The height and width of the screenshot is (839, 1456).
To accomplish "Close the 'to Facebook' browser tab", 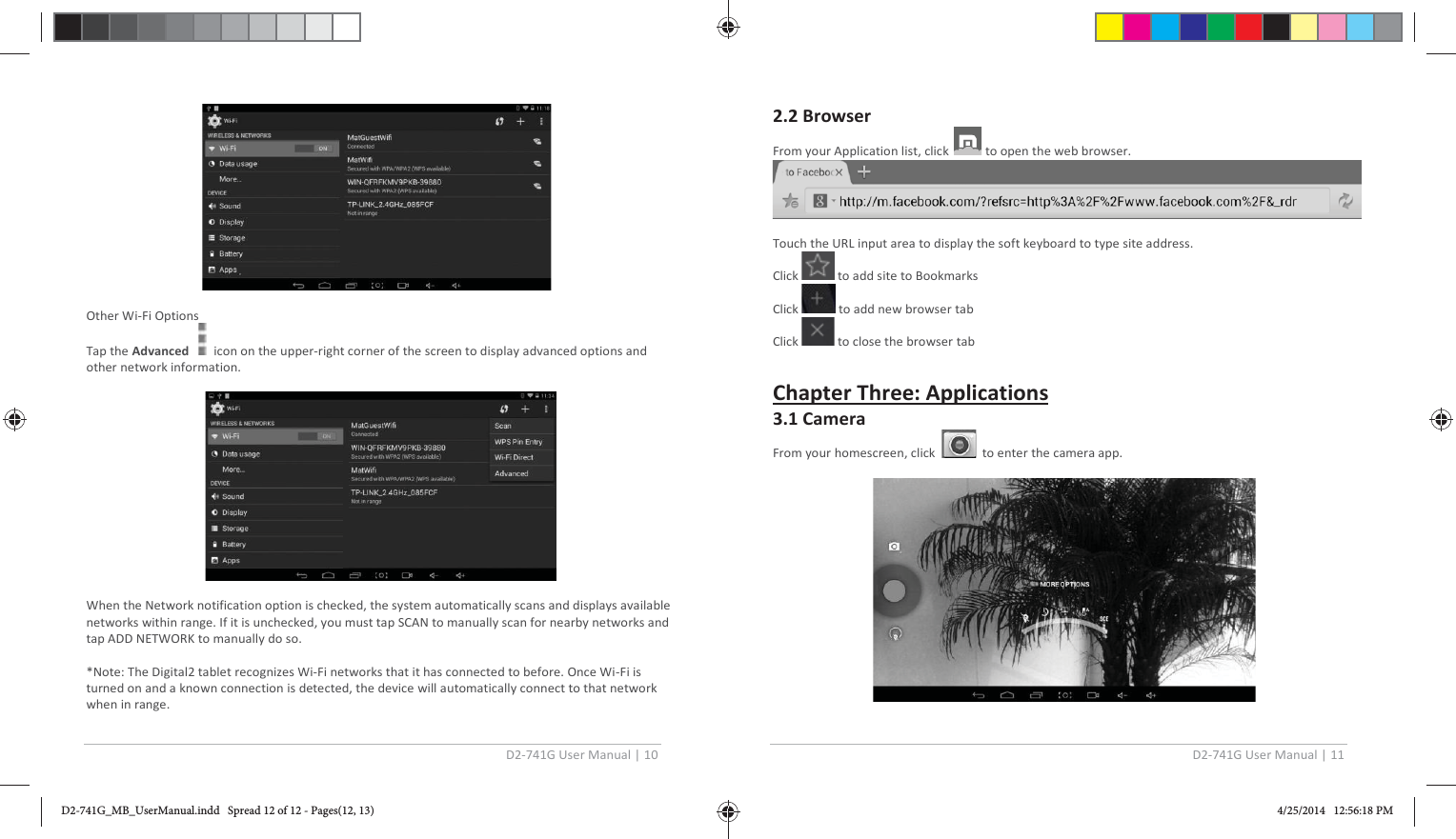I will pyautogui.click(x=839, y=172).
